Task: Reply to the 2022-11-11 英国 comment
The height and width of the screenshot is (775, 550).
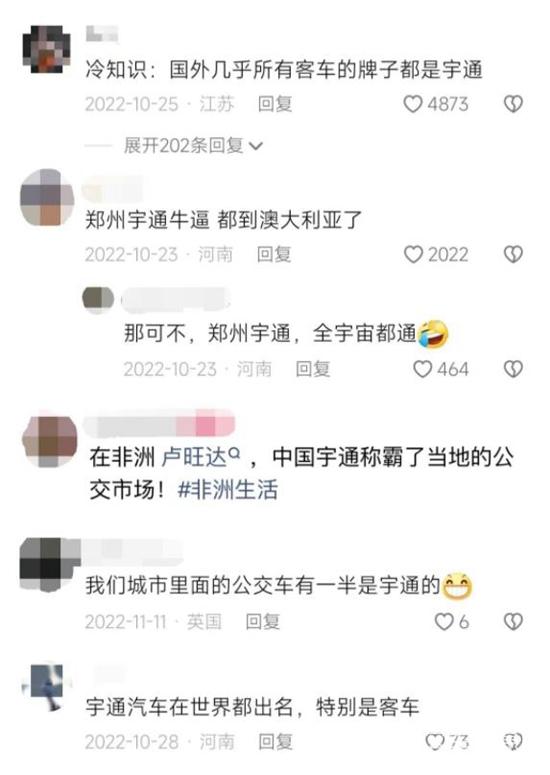Action: coord(262,621)
